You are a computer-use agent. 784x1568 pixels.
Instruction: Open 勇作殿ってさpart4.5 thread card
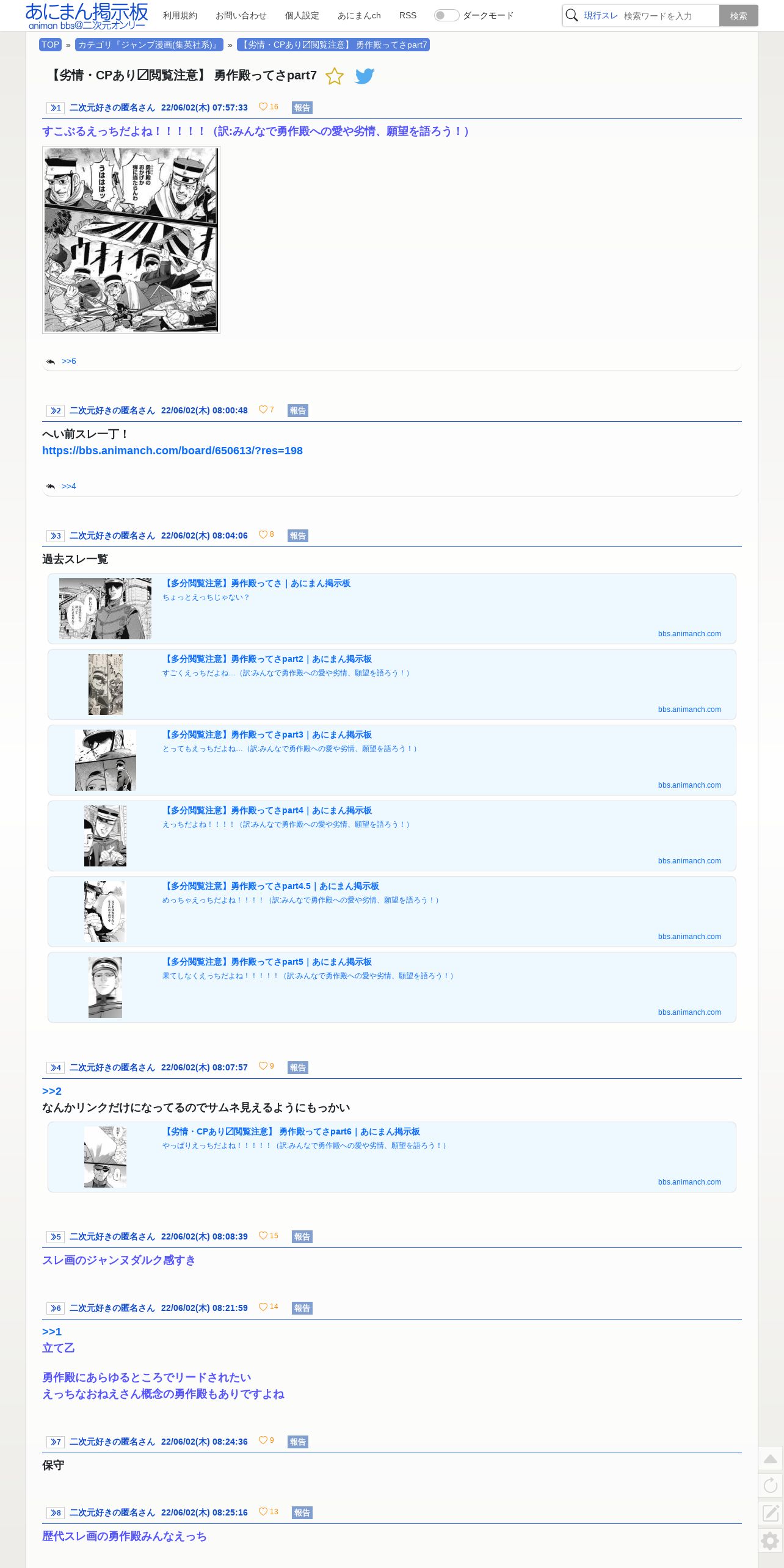[392, 912]
